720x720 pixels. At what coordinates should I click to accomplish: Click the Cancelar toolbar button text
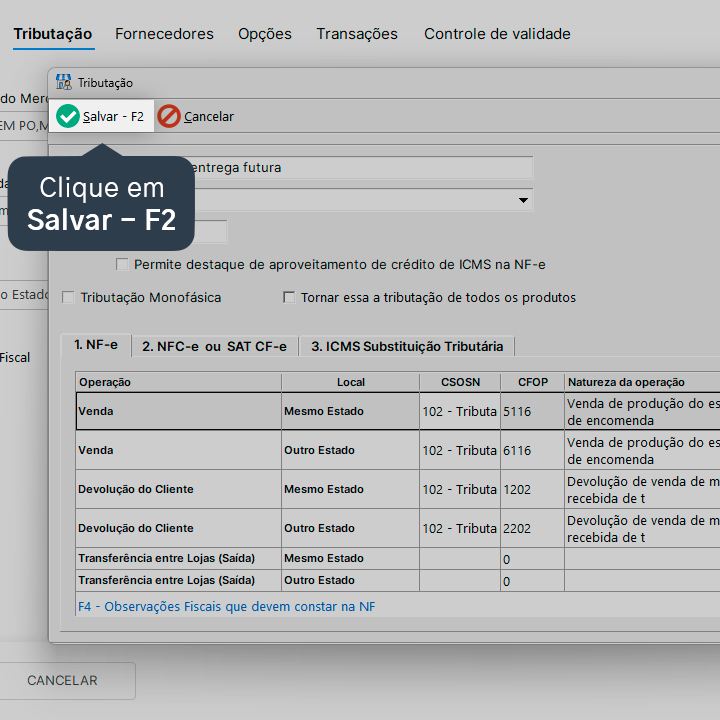point(208,117)
